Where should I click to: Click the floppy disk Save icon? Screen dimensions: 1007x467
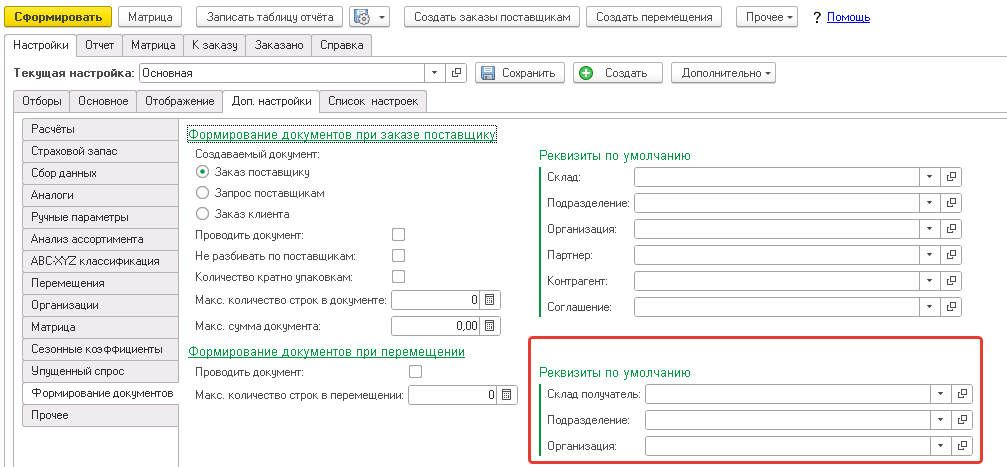pyautogui.click(x=489, y=73)
